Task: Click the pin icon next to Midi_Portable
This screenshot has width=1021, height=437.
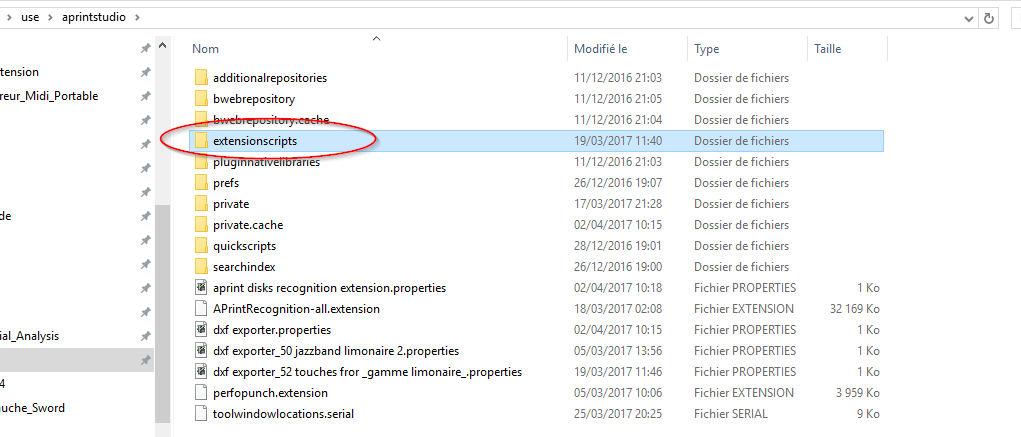Action: pos(145,96)
